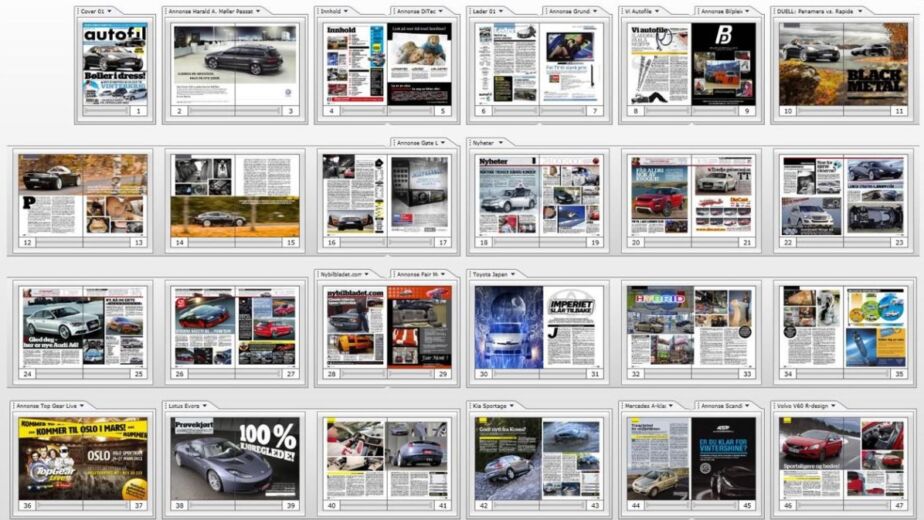Screen dimensions: 924x520
Task: Select the nybilbladet.com page 28 thumbnail
Action: (x=355, y=327)
